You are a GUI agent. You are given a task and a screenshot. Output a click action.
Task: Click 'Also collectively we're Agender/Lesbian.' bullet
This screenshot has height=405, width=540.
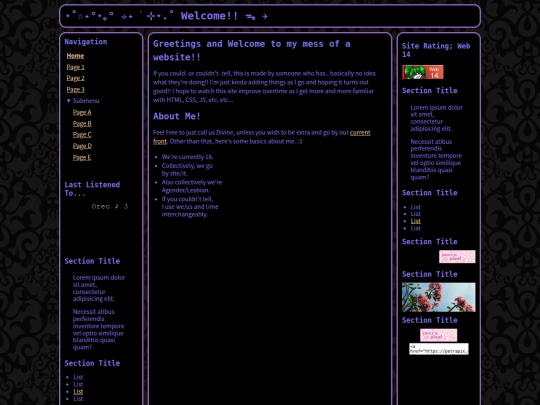point(192,186)
